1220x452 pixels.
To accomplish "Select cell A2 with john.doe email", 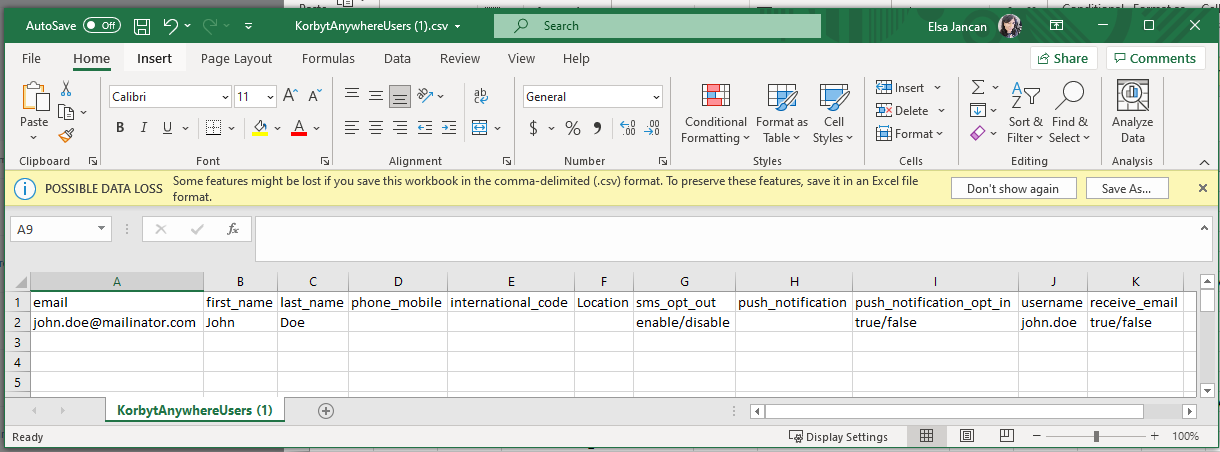I will (116, 322).
